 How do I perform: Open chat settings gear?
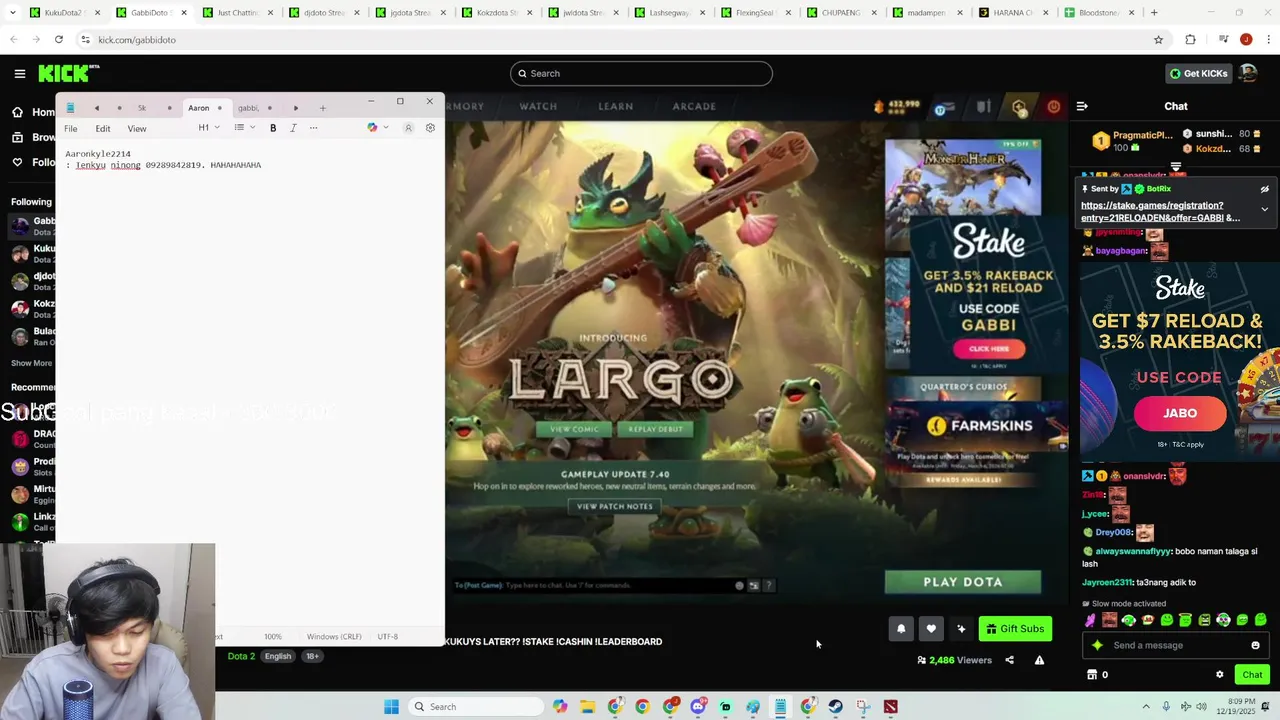click(1219, 674)
